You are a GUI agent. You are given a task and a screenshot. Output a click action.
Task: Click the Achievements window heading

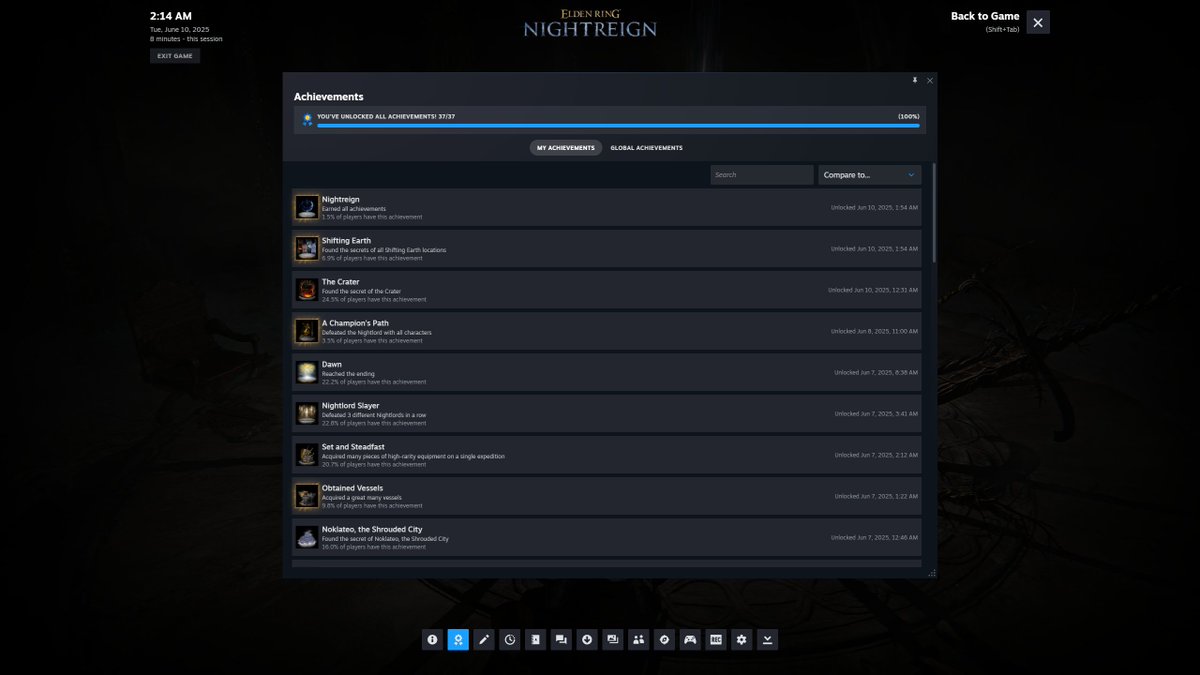(329, 97)
